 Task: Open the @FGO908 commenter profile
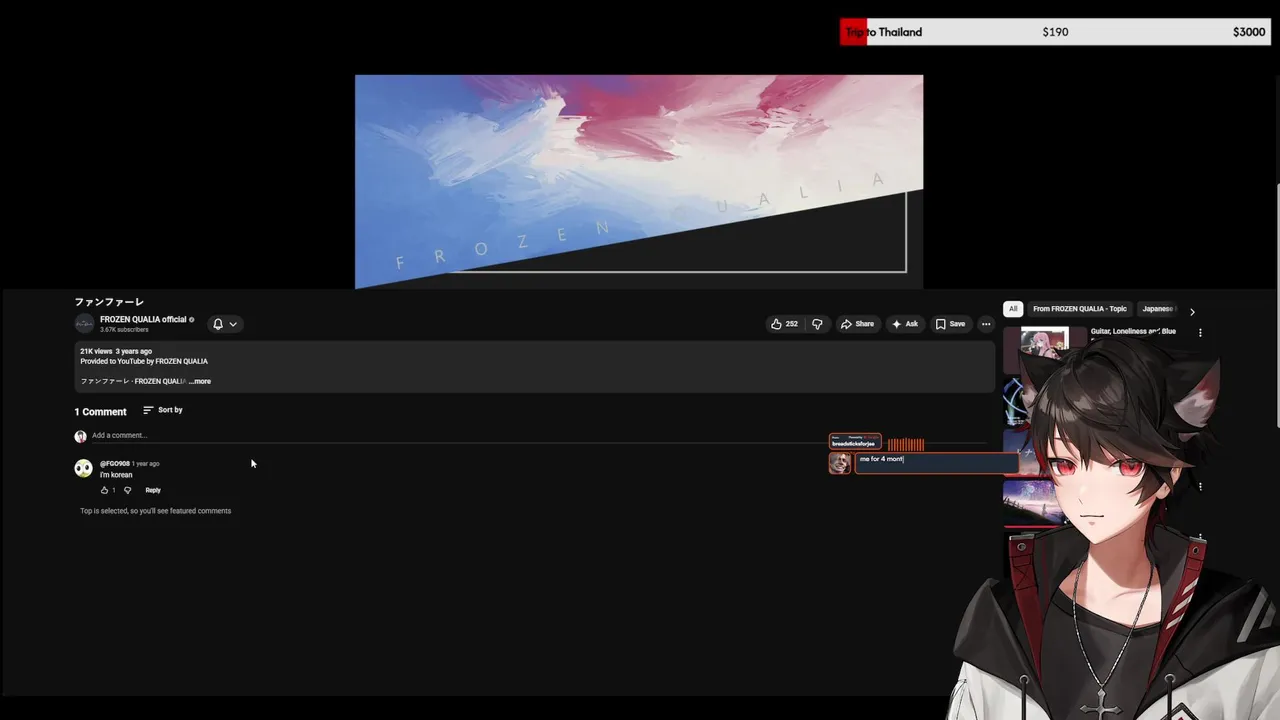click(114, 464)
